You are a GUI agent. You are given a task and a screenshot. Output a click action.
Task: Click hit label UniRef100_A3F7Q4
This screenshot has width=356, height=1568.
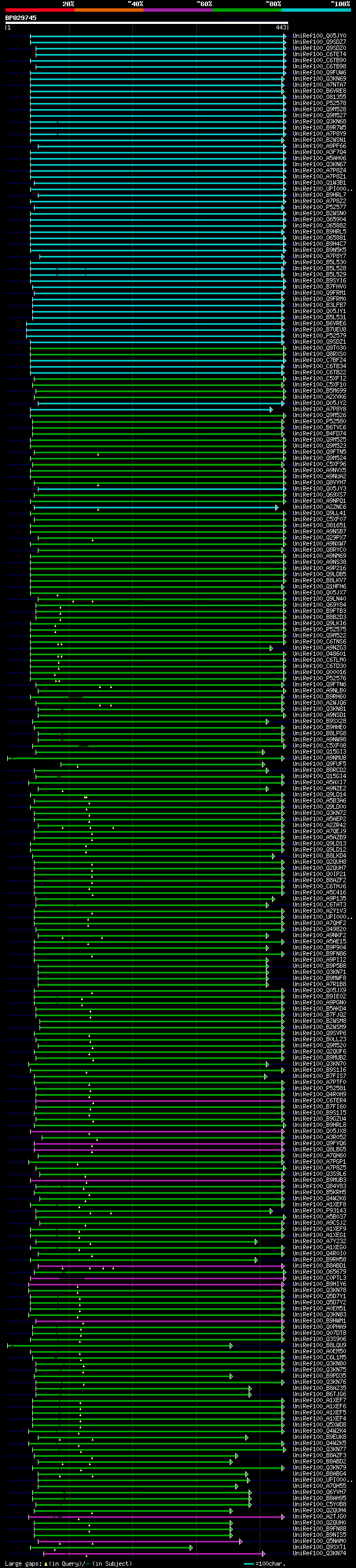pyautogui.click(x=319, y=152)
